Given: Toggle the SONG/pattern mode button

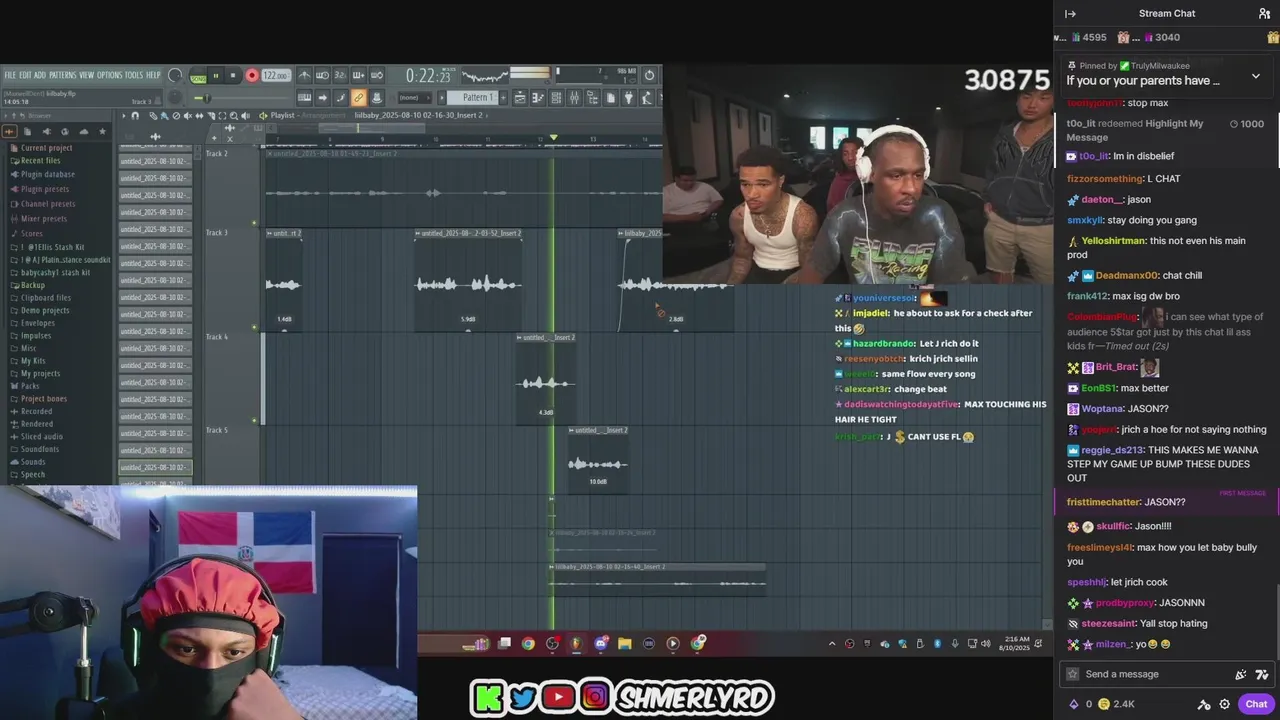Looking at the screenshot, I should tap(198, 76).
